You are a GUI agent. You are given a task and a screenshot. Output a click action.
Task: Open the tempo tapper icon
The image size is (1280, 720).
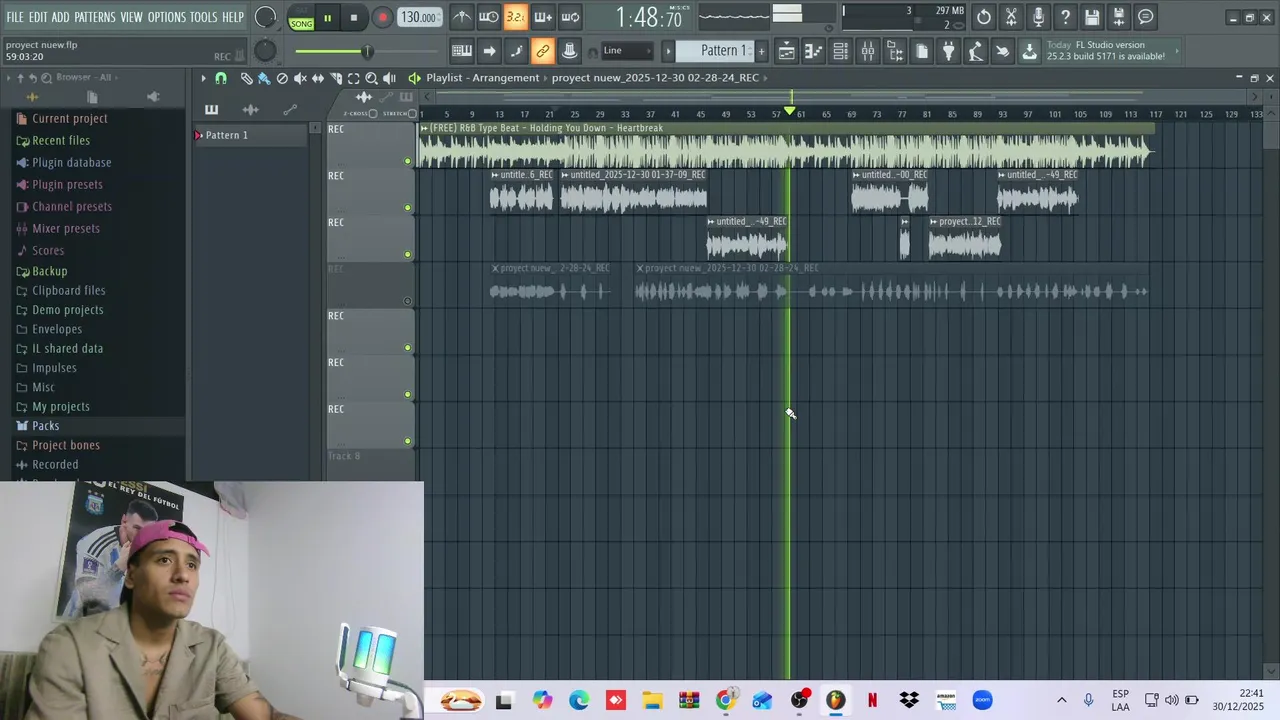(x=976, y=51)
